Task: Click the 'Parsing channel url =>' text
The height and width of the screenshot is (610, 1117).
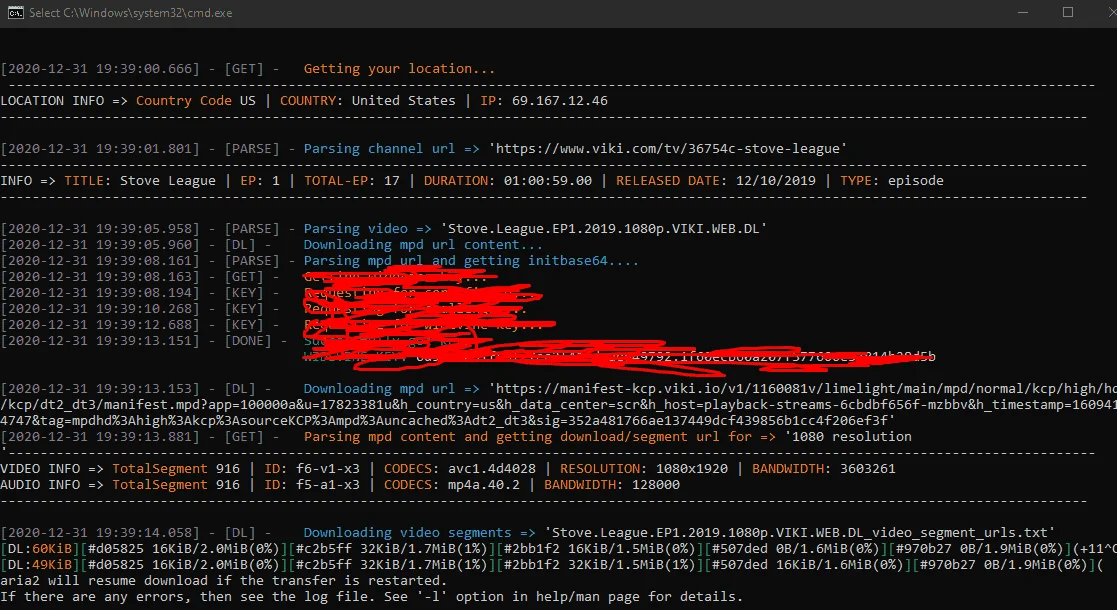Action: click(392, 149)
